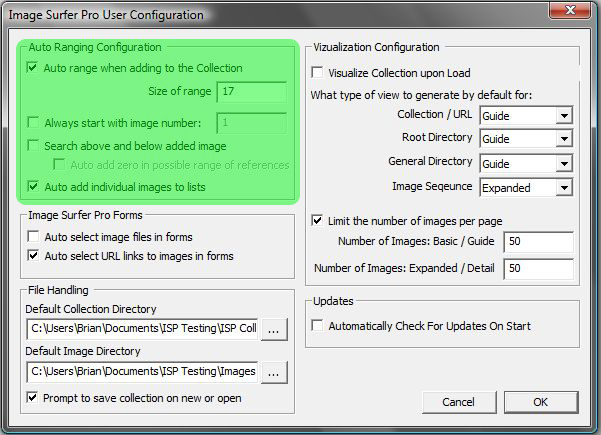Screen dimensions: 601x435
Task: Click the 'Number of Images: Basic / Guide' label
Action: tap(416, 241)
